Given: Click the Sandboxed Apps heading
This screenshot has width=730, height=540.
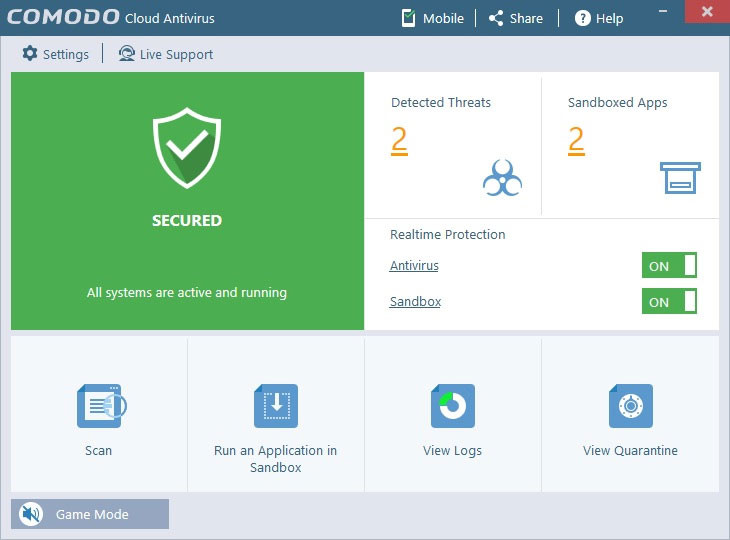Looking at the screenshot, I should tap(617, 102).
